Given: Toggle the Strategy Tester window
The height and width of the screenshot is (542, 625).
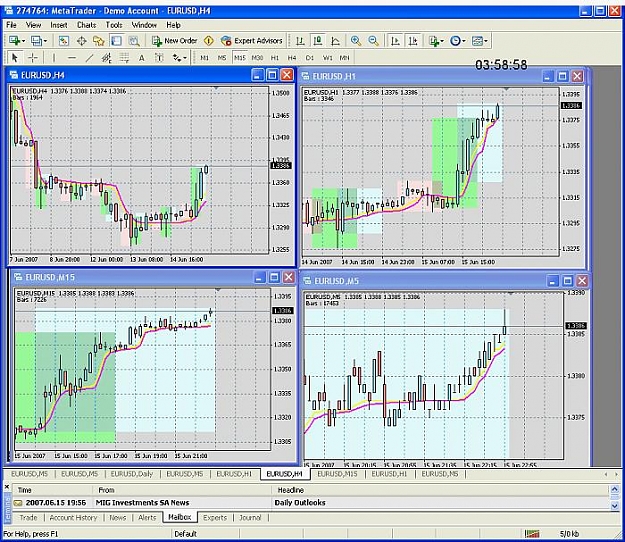Looking at the screenshot, I should (134, 41).
